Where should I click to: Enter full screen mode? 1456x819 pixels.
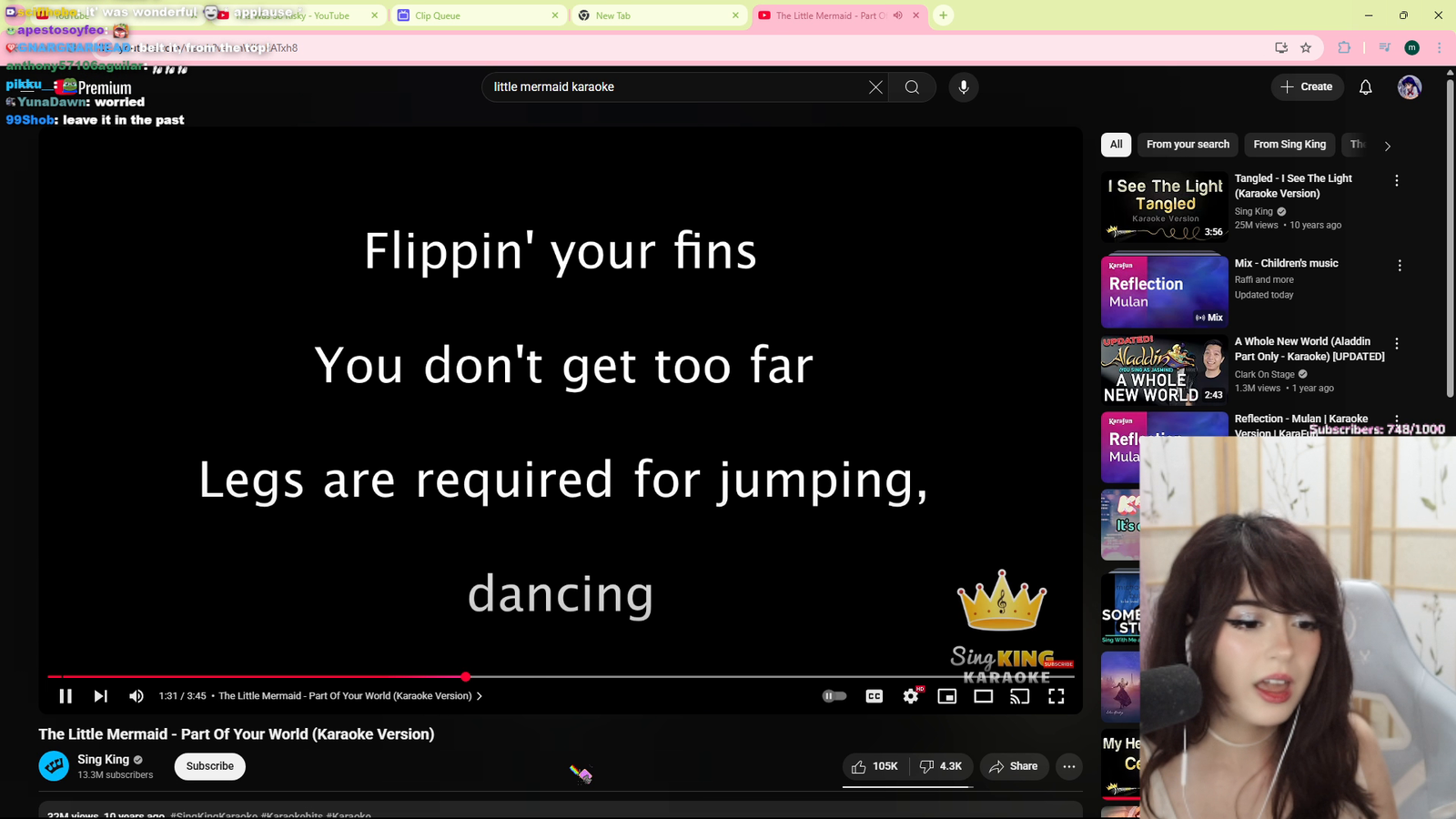(x=1057, y=696)
